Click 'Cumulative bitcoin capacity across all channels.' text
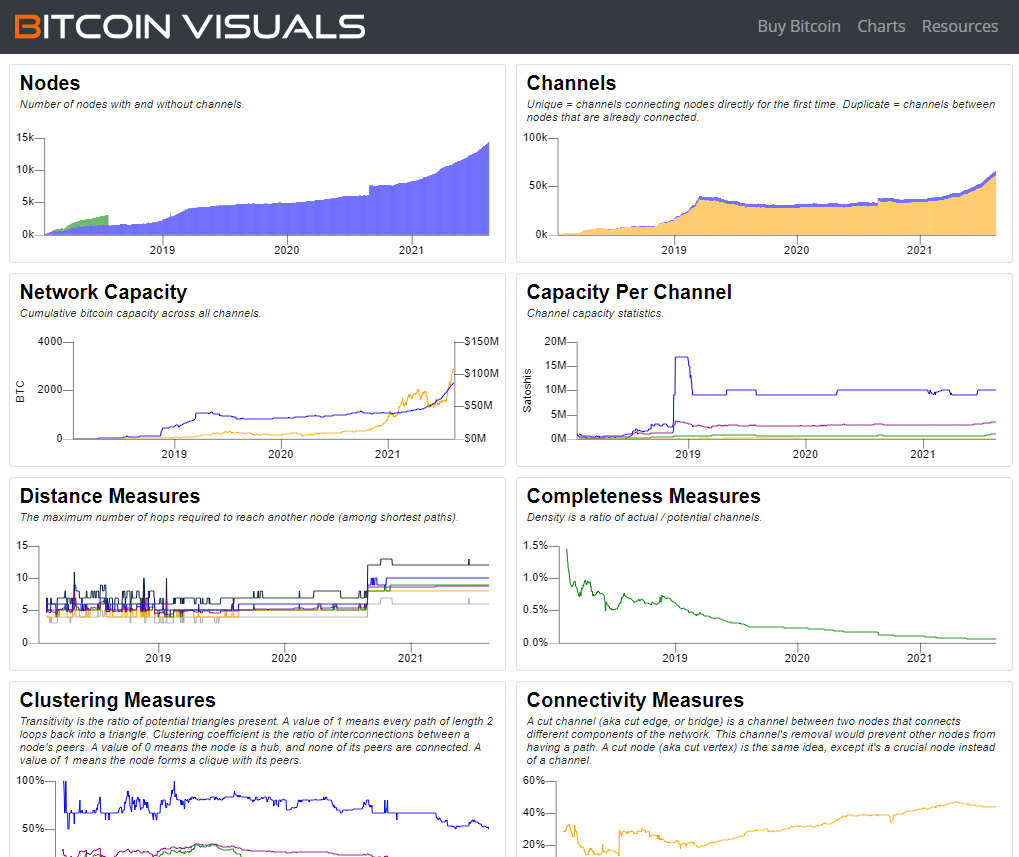The width and height of the screenshot is (1019, 857). 140,314
